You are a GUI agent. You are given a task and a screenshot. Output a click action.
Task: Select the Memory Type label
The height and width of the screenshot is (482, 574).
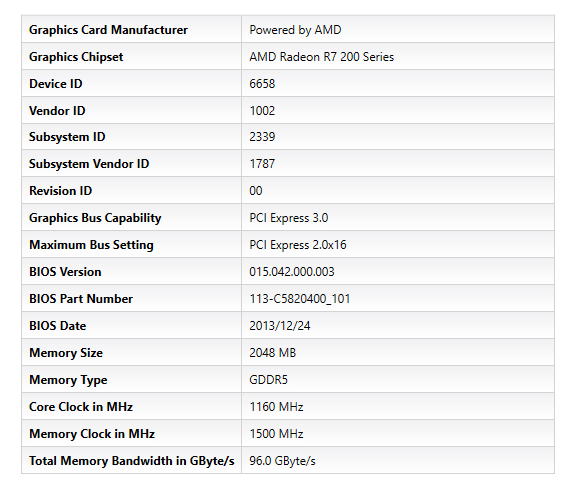tap(68, 380)
